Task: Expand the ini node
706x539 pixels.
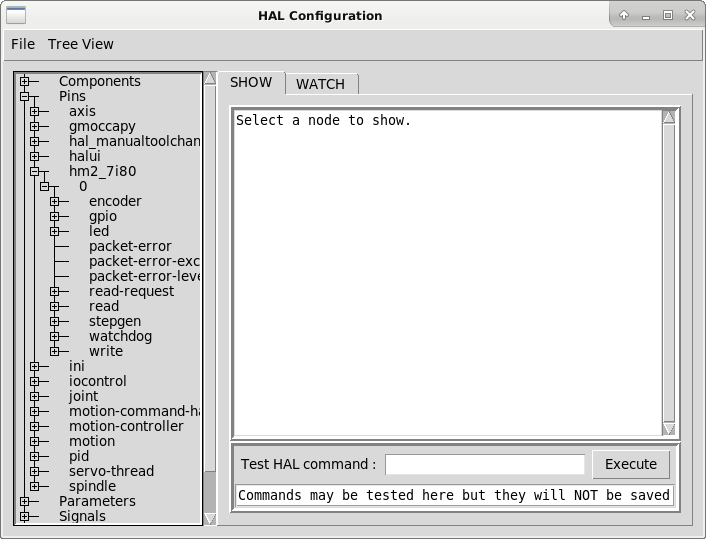Action: tap(35, 367)
